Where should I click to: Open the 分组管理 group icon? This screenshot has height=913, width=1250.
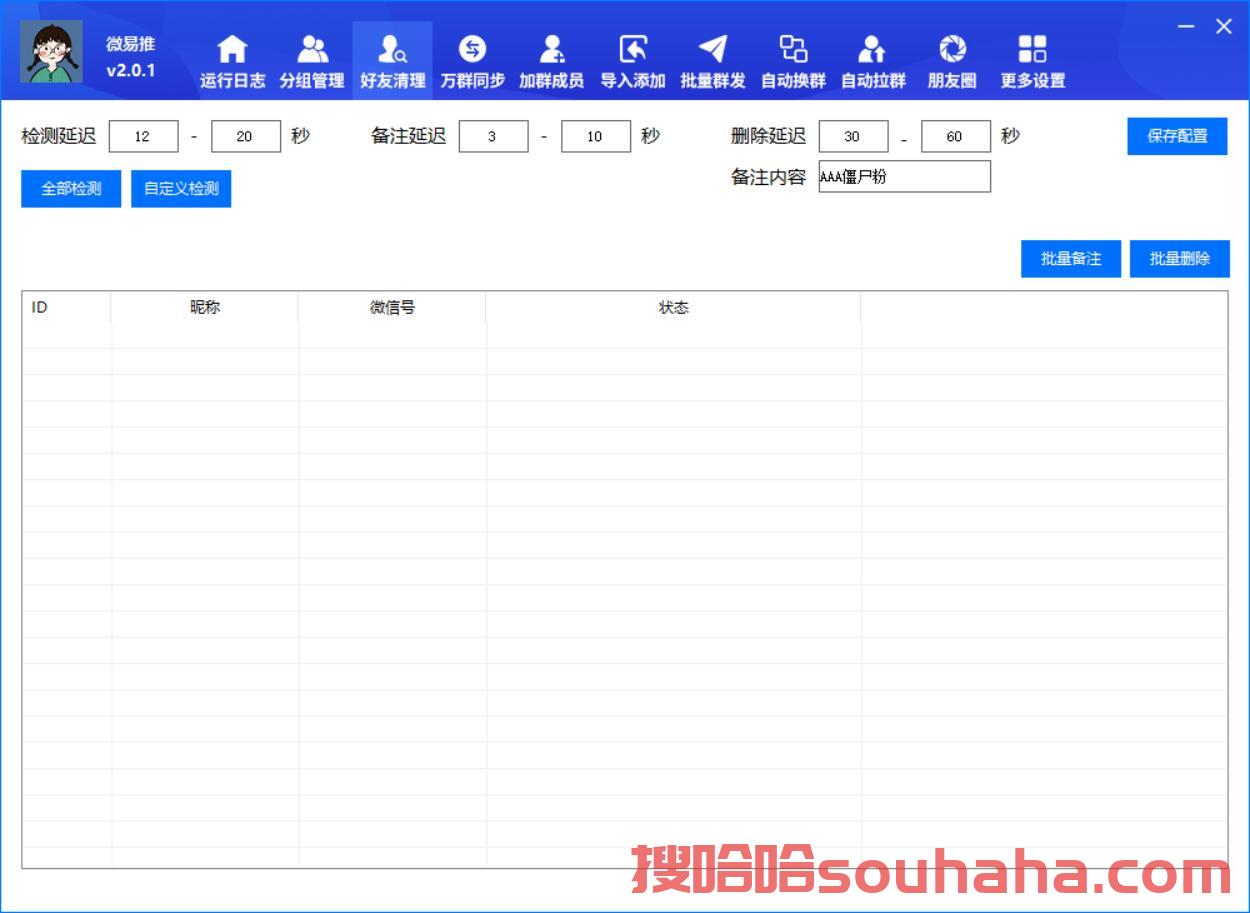(312, 50)
